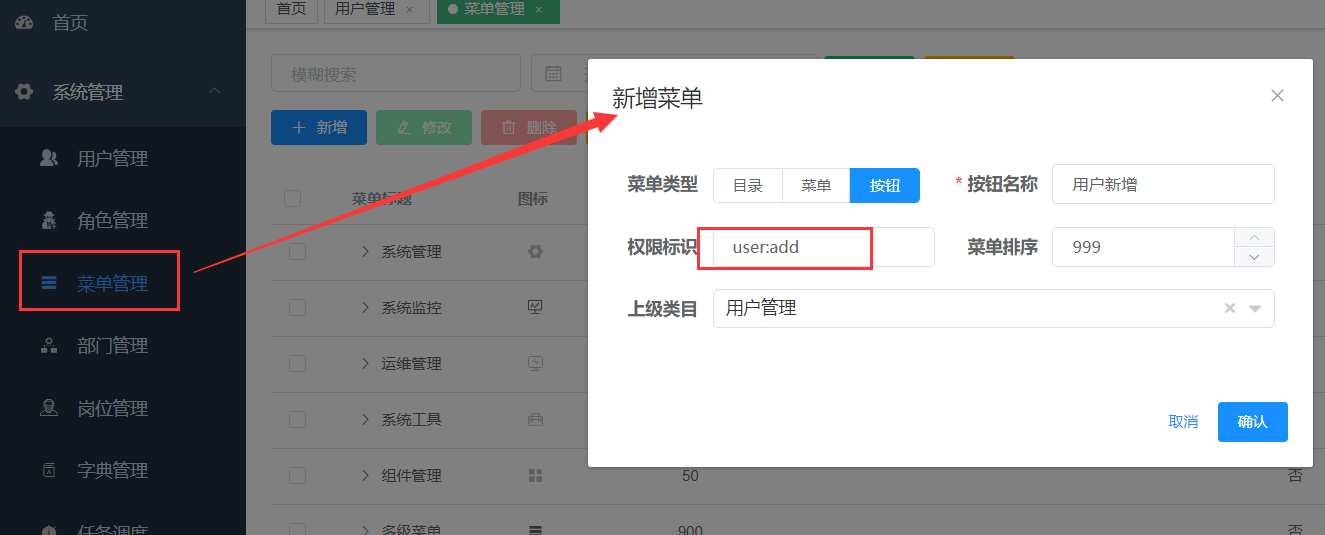Click the 确认 button

click(x=1252, y=422)
